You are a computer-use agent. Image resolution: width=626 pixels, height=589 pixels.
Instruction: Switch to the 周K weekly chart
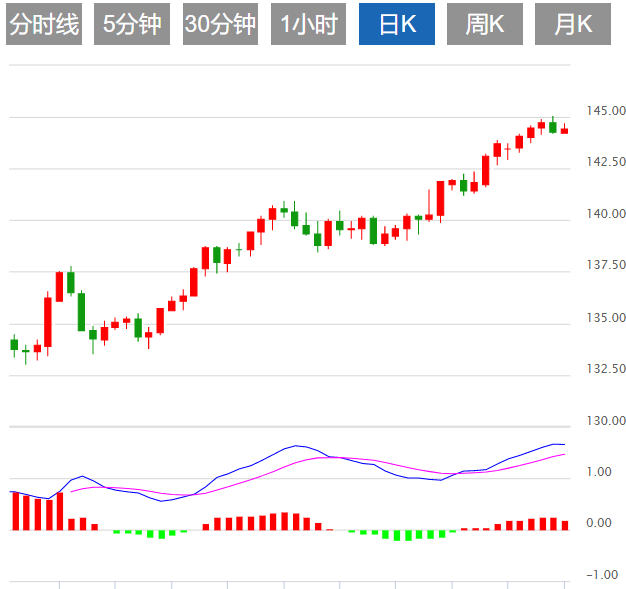[x=484, y=25]
